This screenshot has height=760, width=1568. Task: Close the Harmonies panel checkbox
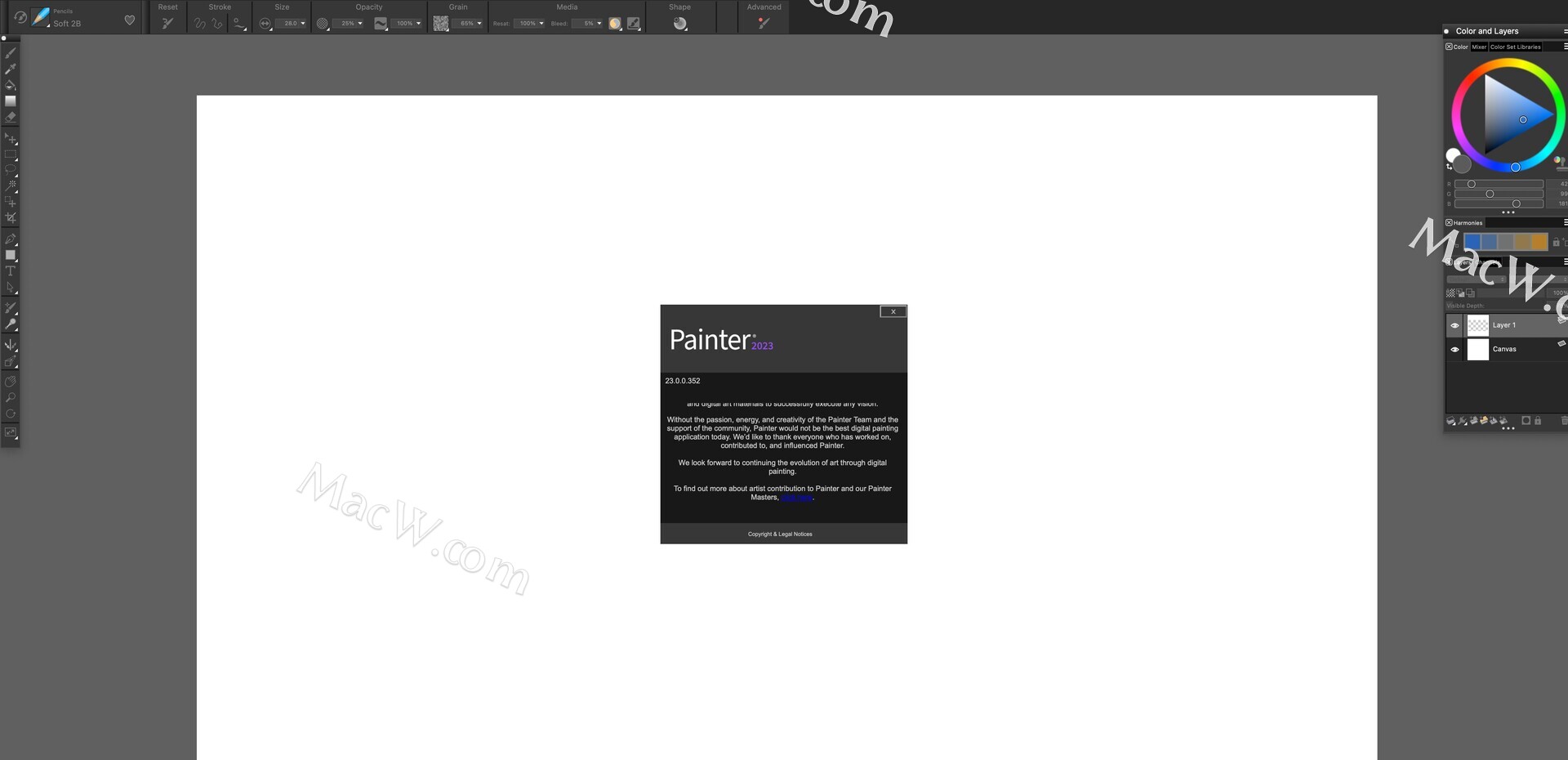pyautogui.click(x=1449, y=222)
